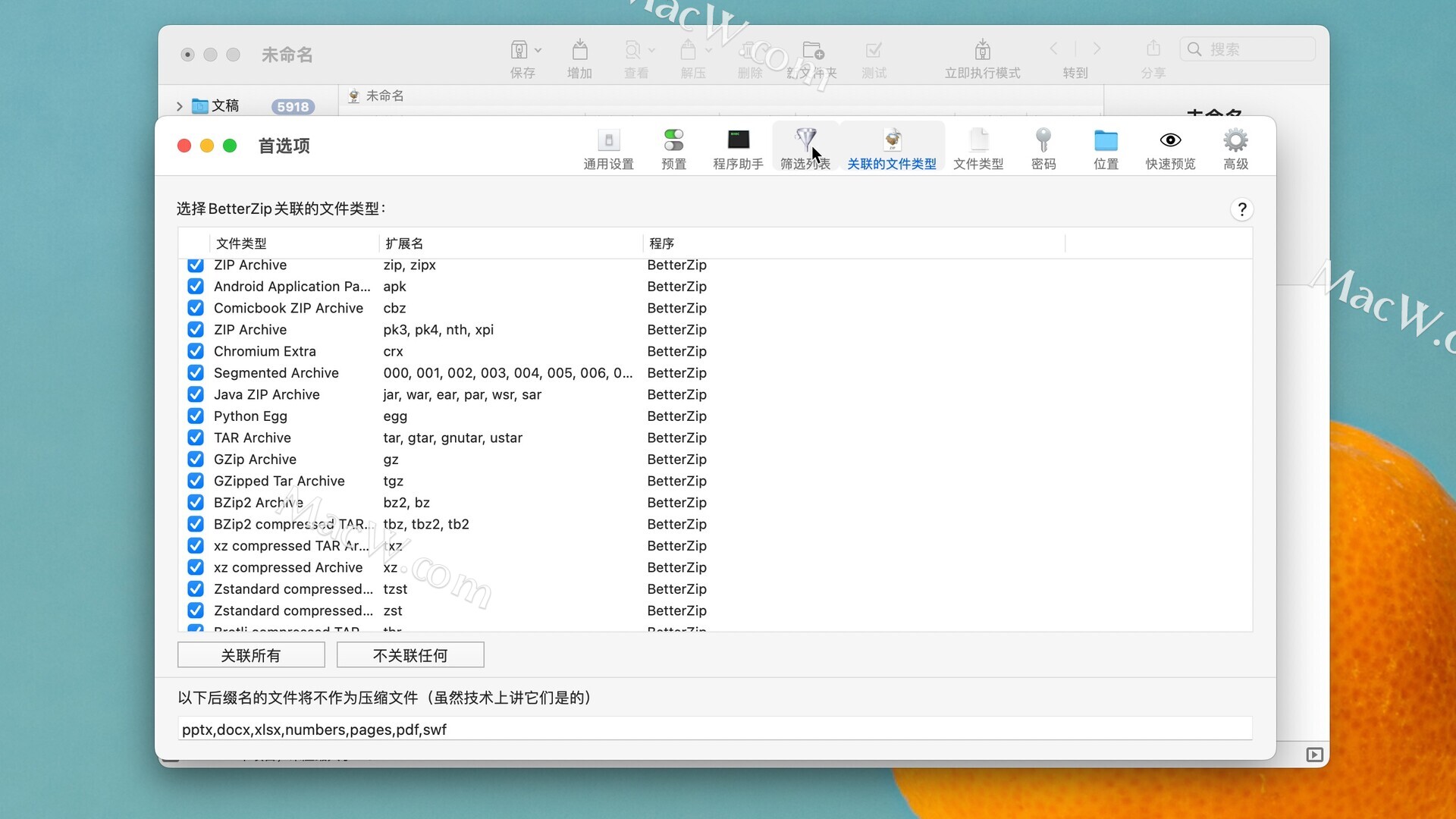Viewport: 1456px width, 819px height.
Task: Open the 预置 presets pane
Action: click(x=673, y=148)
